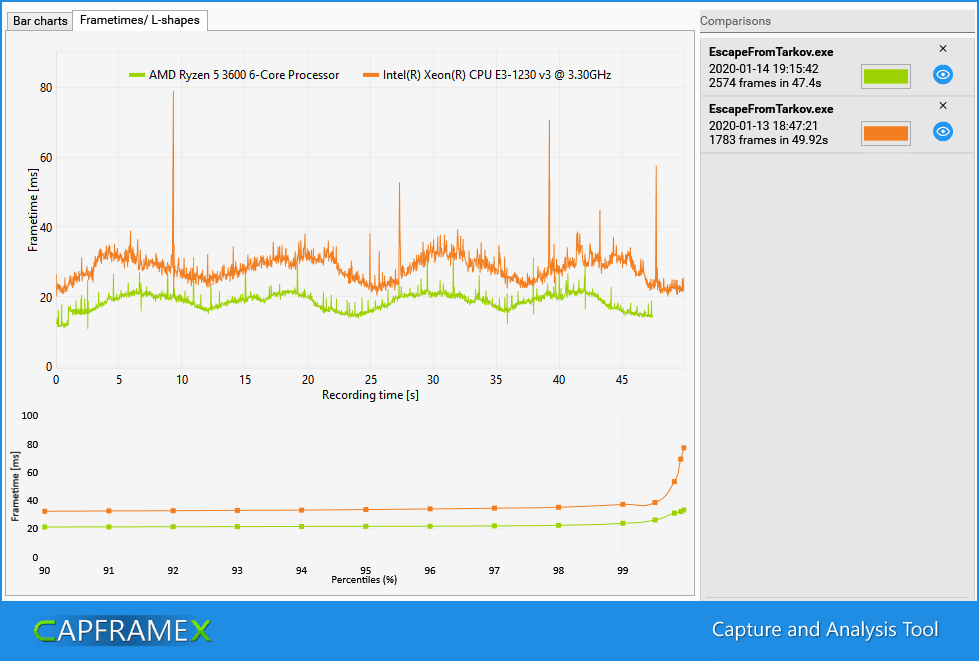Click the '2020-01-14 19:15:42' timestamp
This screenshot has width=979, height=661.
tap(763, 69)
